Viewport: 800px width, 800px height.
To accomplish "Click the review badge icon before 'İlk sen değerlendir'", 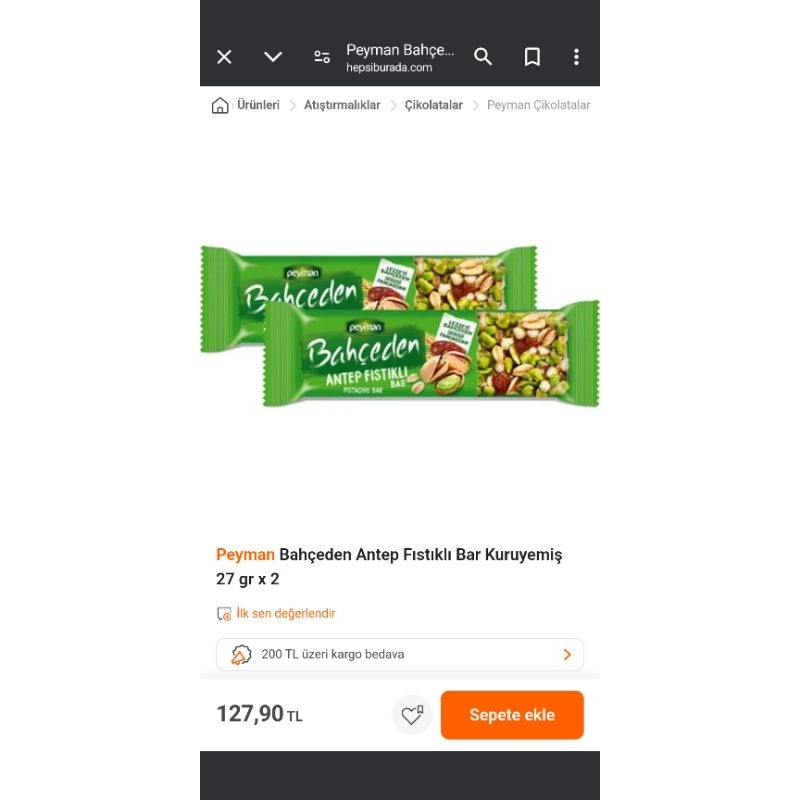I will coord(223,613).
